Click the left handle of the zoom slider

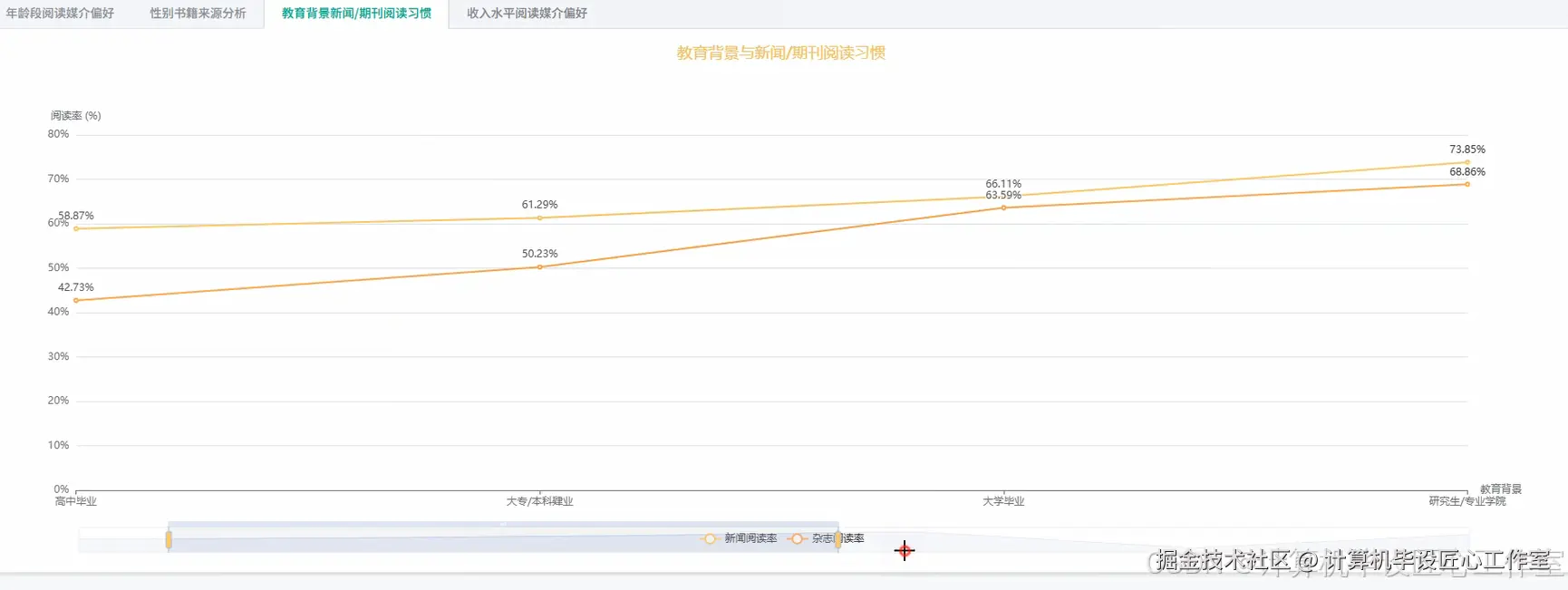click(169, 540)
